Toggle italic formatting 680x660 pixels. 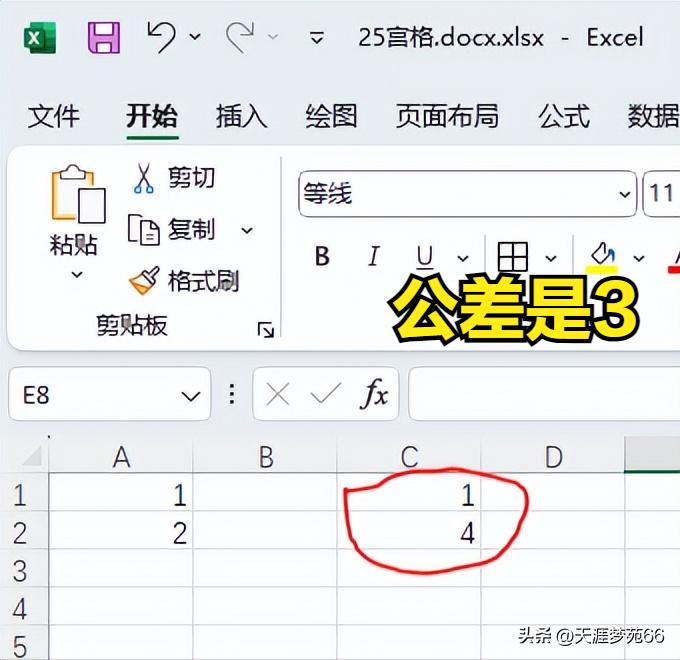click(x=373, y=256)
